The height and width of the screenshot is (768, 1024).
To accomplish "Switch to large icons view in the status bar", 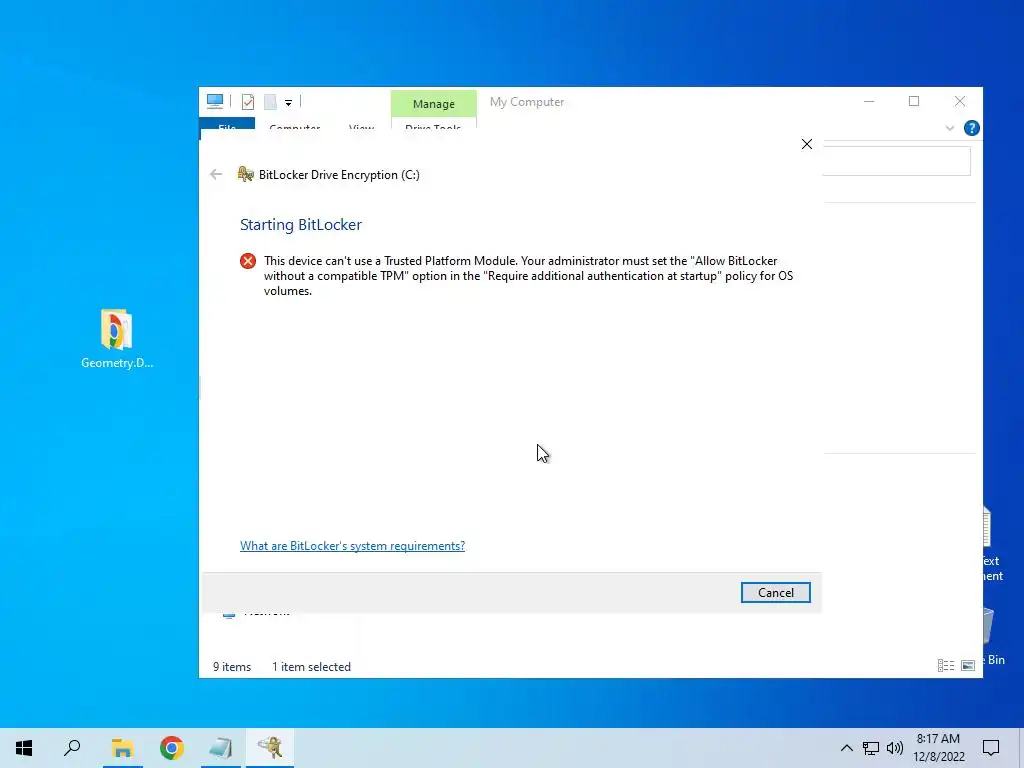I will coord(968,665).
